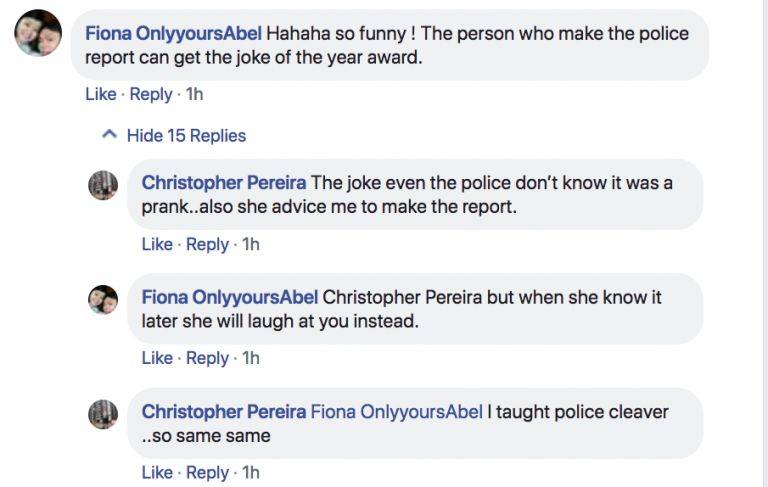The height and width of the screenshot is (487, 768).
Task: Open Christopher Pereira's name on the 'same same' reply
Action: [224, 411]
